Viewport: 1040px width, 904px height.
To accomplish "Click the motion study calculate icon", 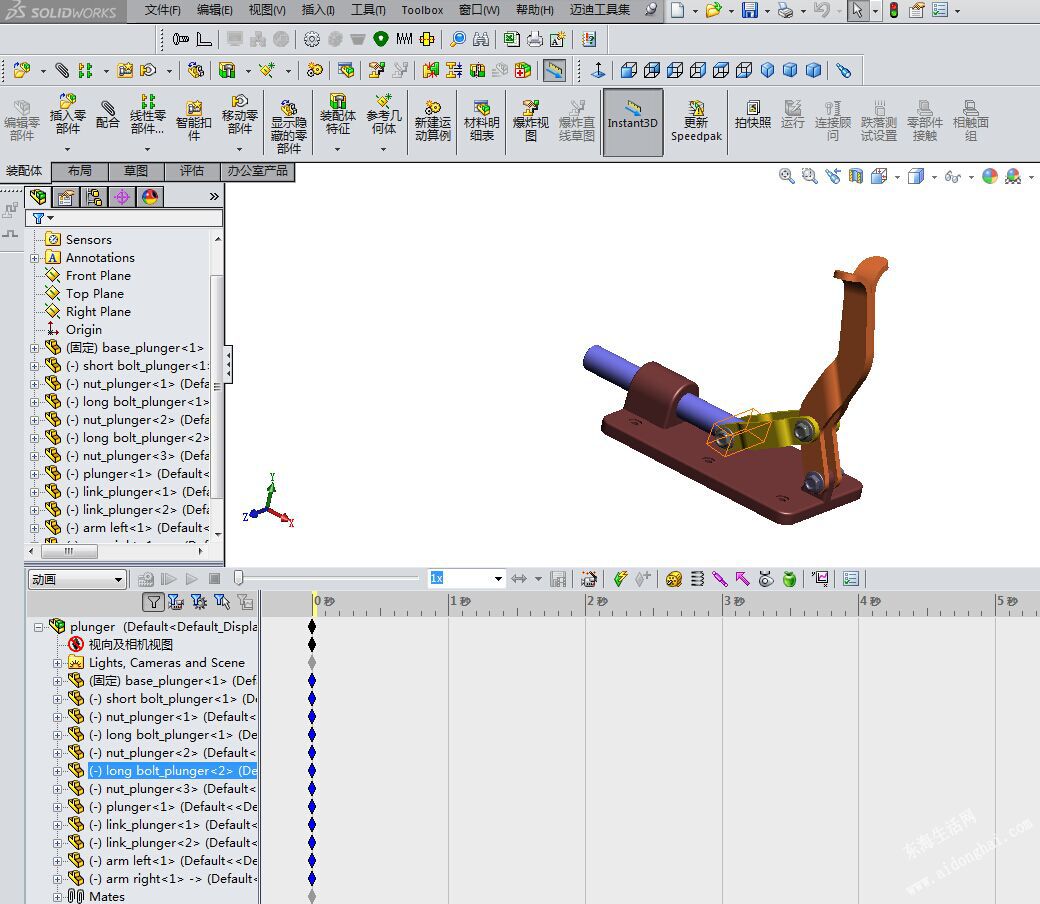I will point(145,579).
